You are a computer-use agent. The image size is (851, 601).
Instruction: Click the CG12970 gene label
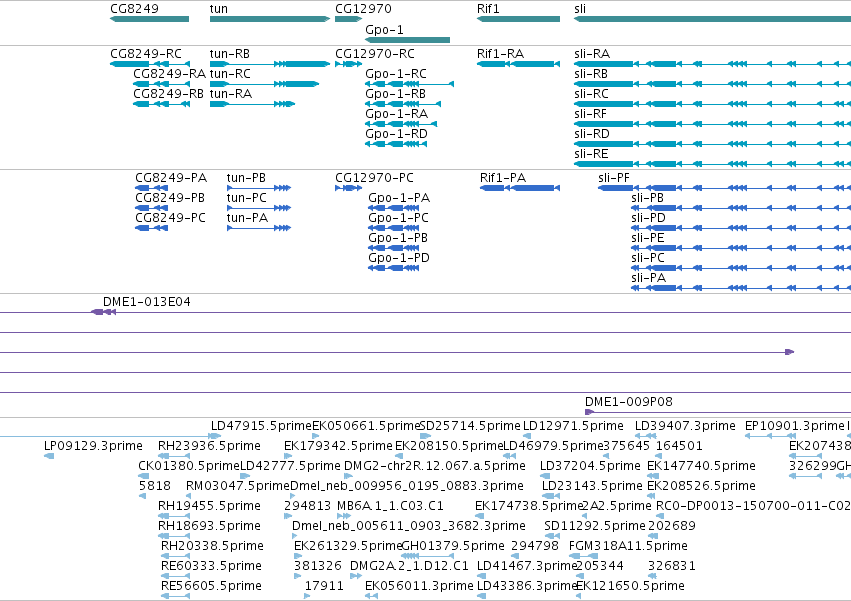(x=363, y=9)
